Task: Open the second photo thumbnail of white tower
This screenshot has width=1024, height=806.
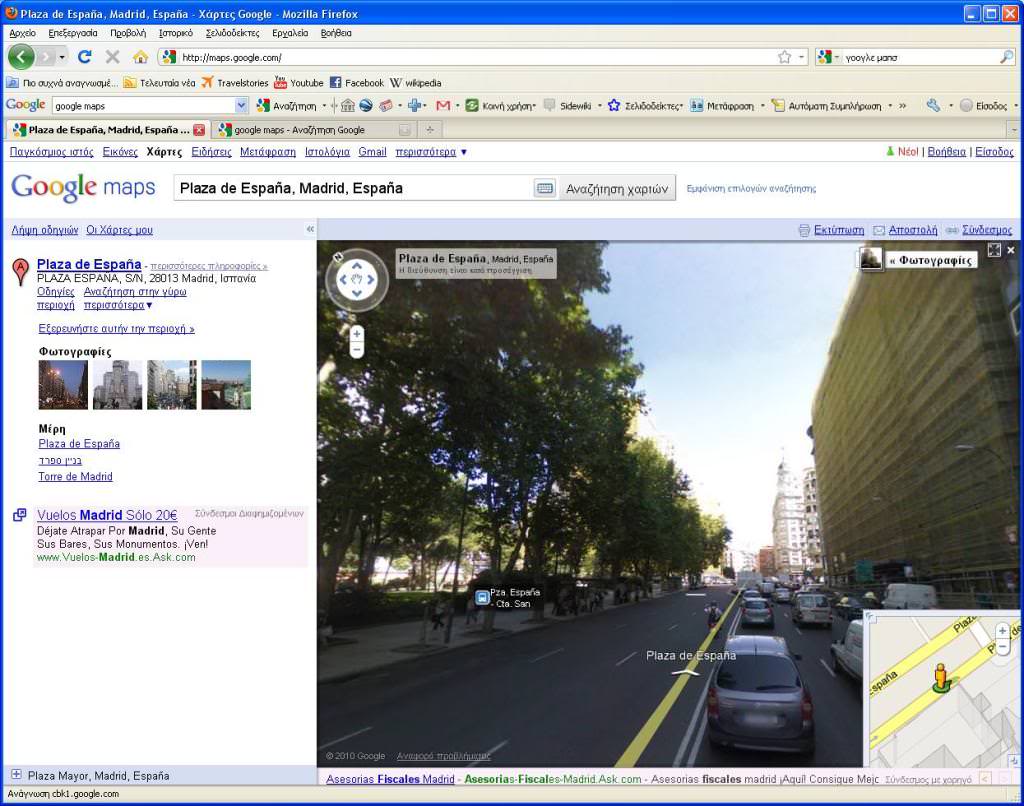Action: [118, 385]
